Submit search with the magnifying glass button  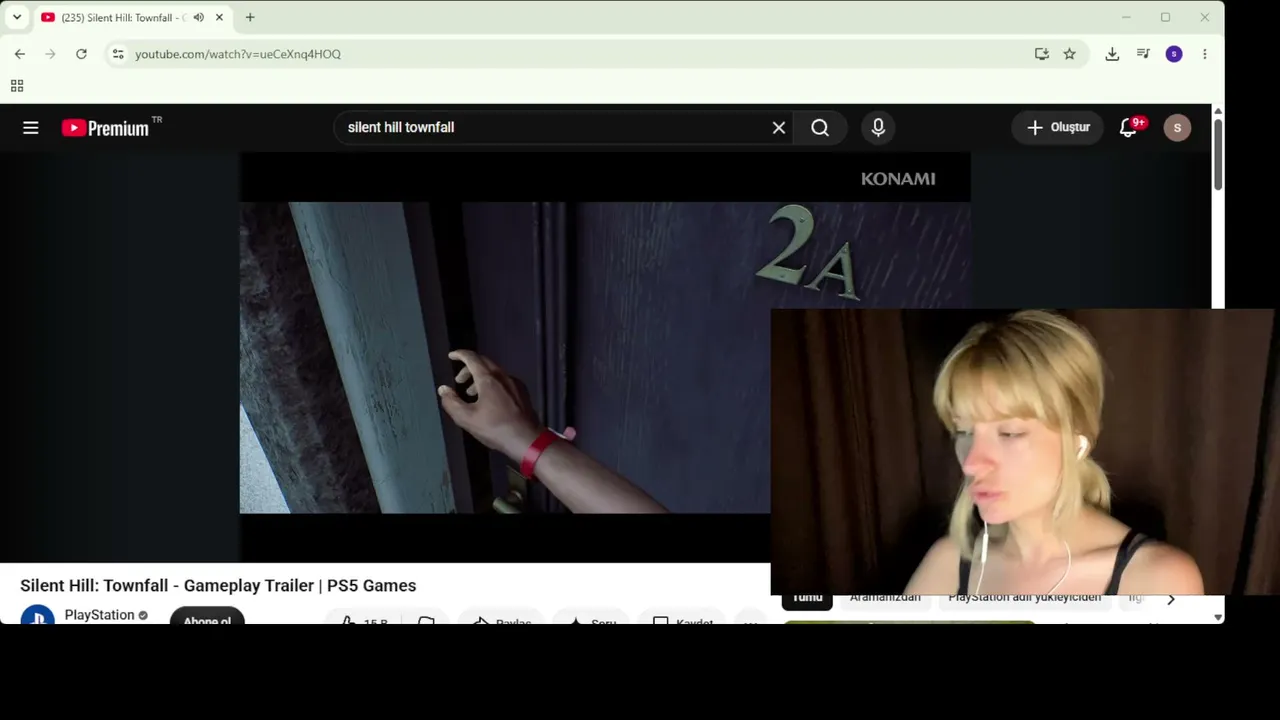[x=820, y=128]
